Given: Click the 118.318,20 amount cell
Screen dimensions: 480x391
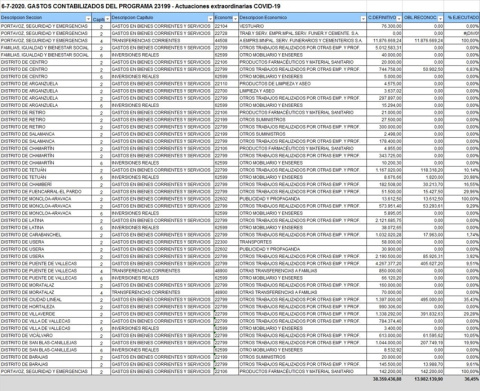Looking at the screenshot, I should coord(423,170).
